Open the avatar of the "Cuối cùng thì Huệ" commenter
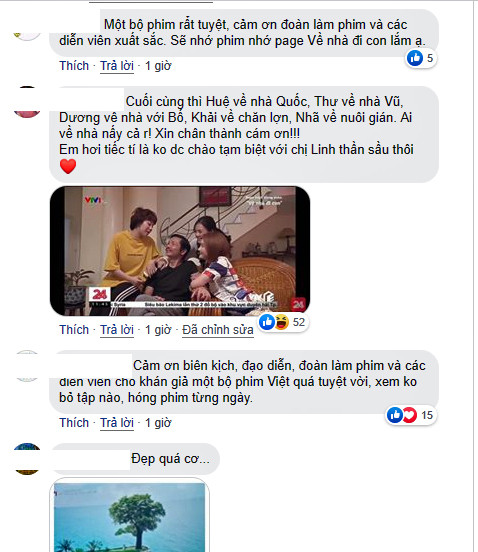This screenshot has height=552, width=478. tap(27, 102)
